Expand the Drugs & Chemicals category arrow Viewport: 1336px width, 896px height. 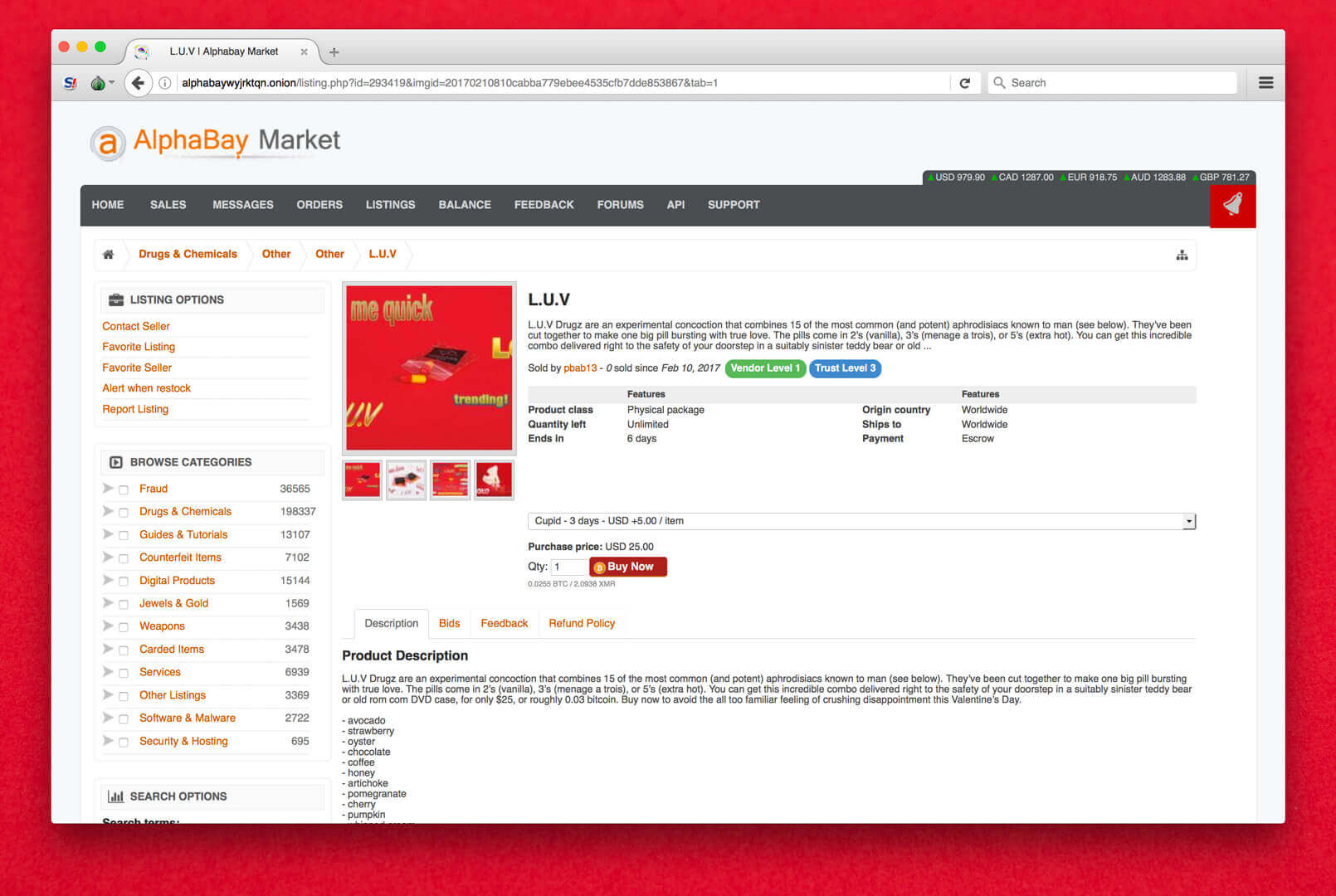pos(108,511)
